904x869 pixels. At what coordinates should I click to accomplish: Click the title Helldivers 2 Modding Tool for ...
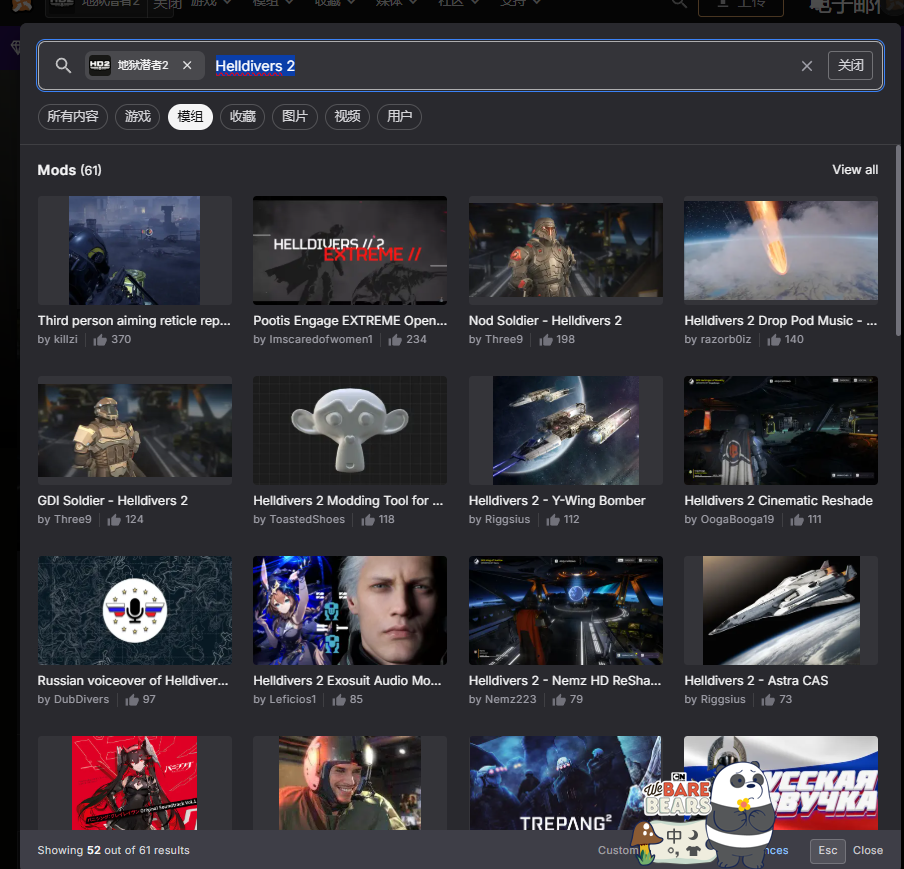pyautogui.click(x=348, y=501)
